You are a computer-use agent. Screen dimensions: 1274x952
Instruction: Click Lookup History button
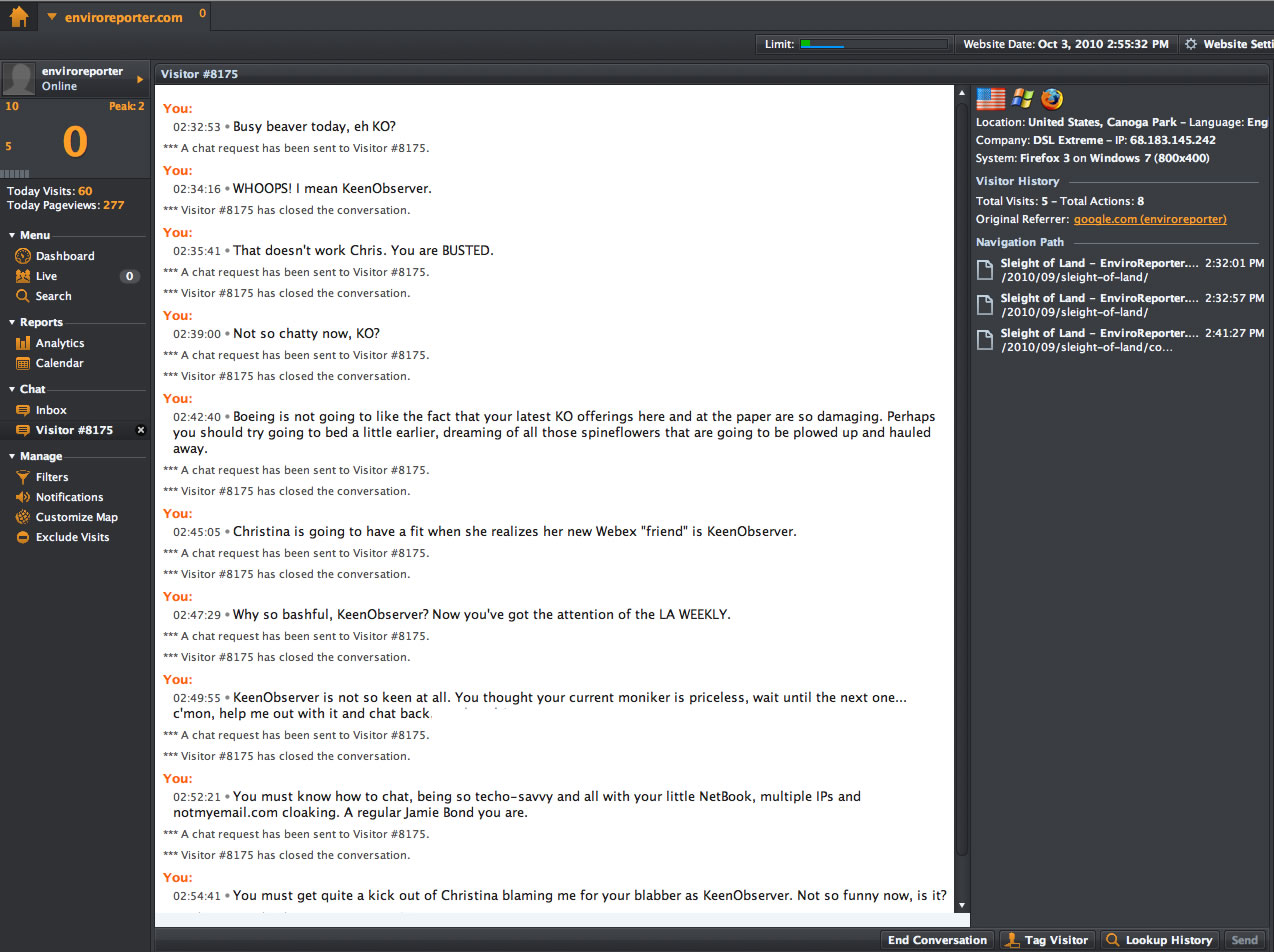click(x=1160, y=940)
